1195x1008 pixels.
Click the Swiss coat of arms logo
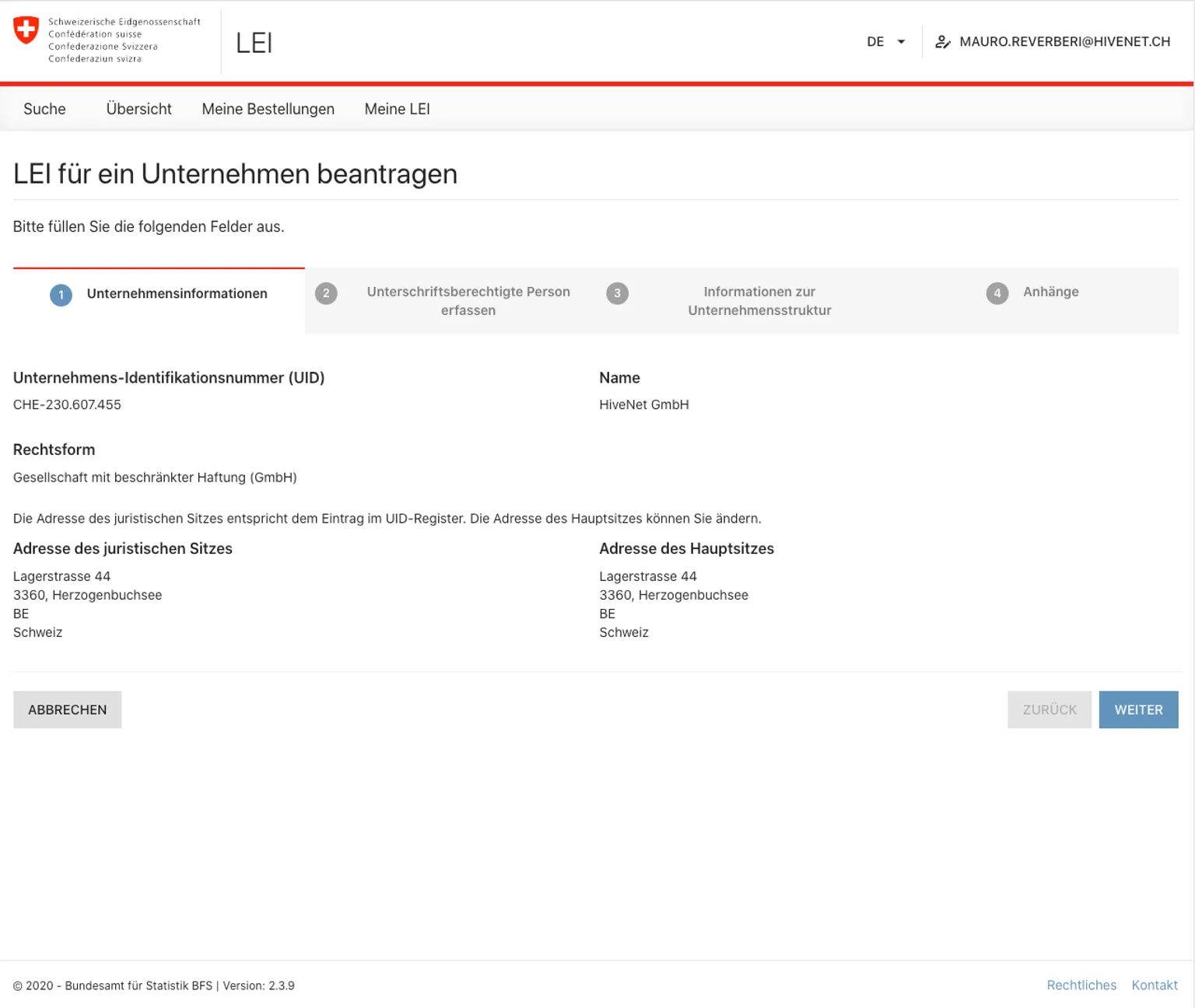26,30
